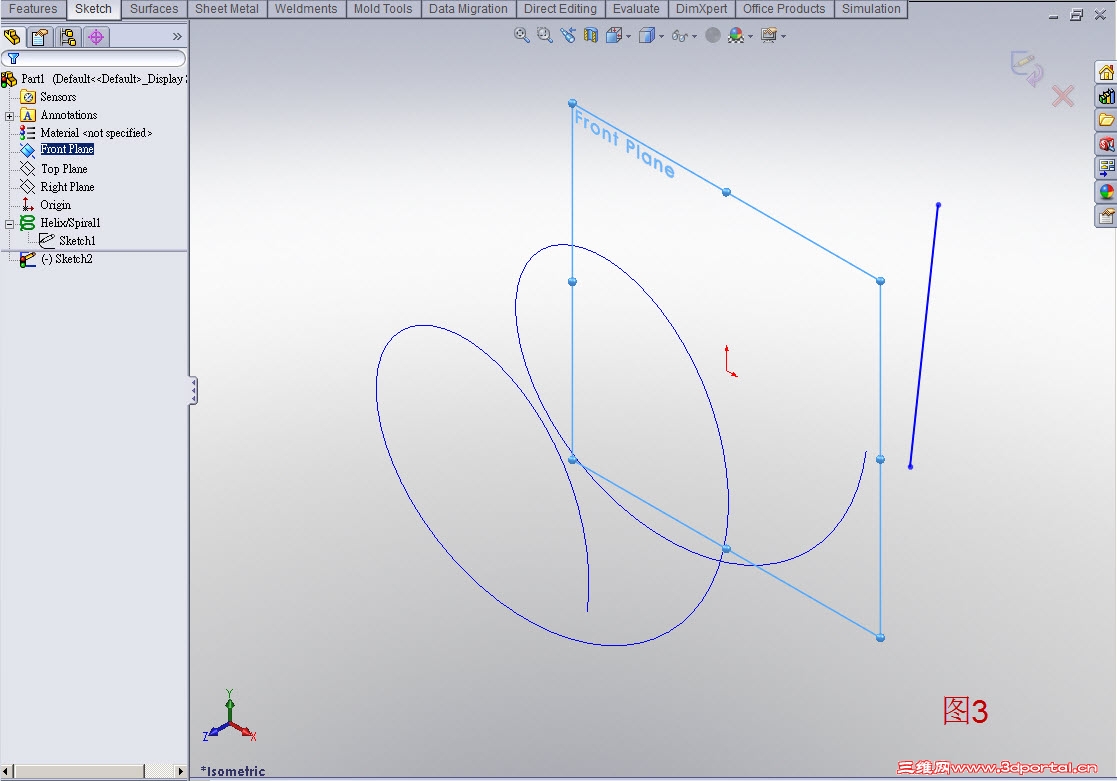Click the feature tree filter input field

tap(93, 58)
